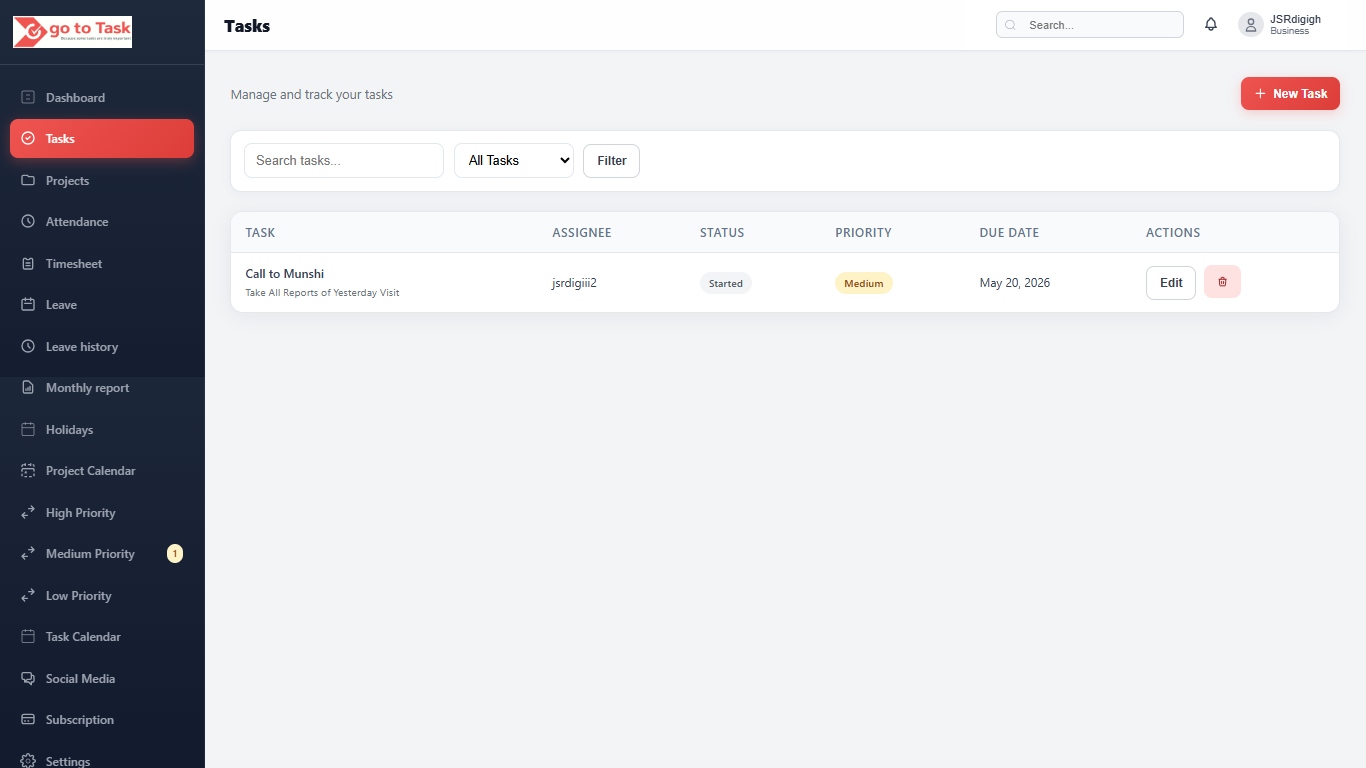Viewport: 1366px width, 768px height.
Task: Click the DUE DATE column header
Action: click(1009, 232)
